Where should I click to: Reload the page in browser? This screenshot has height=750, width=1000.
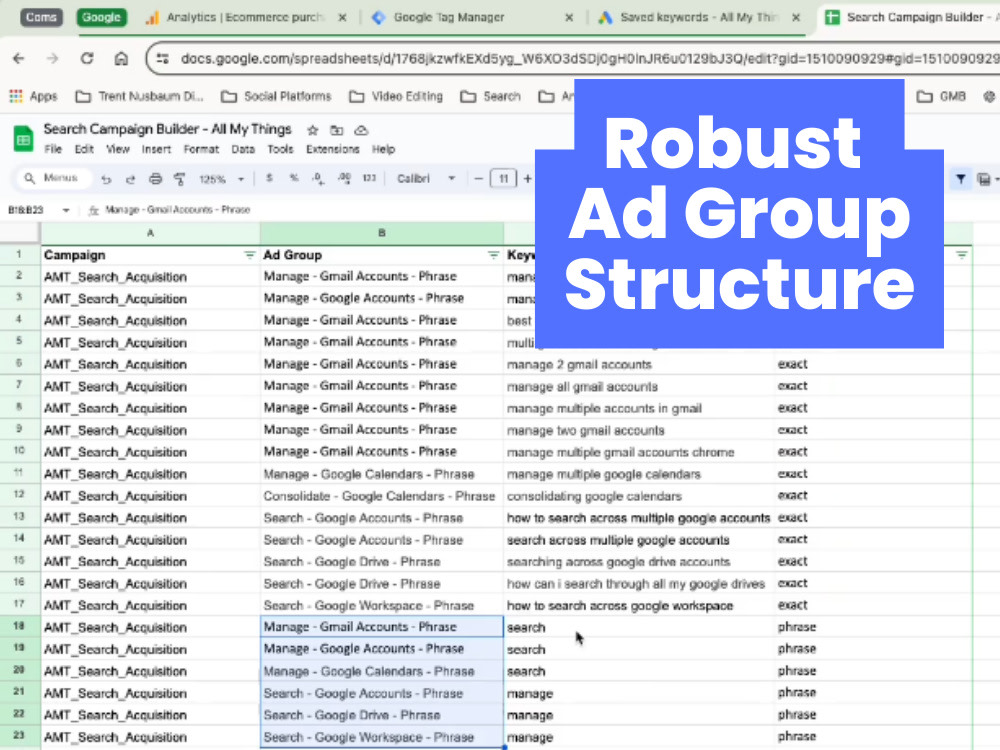[x=87, y=59]
